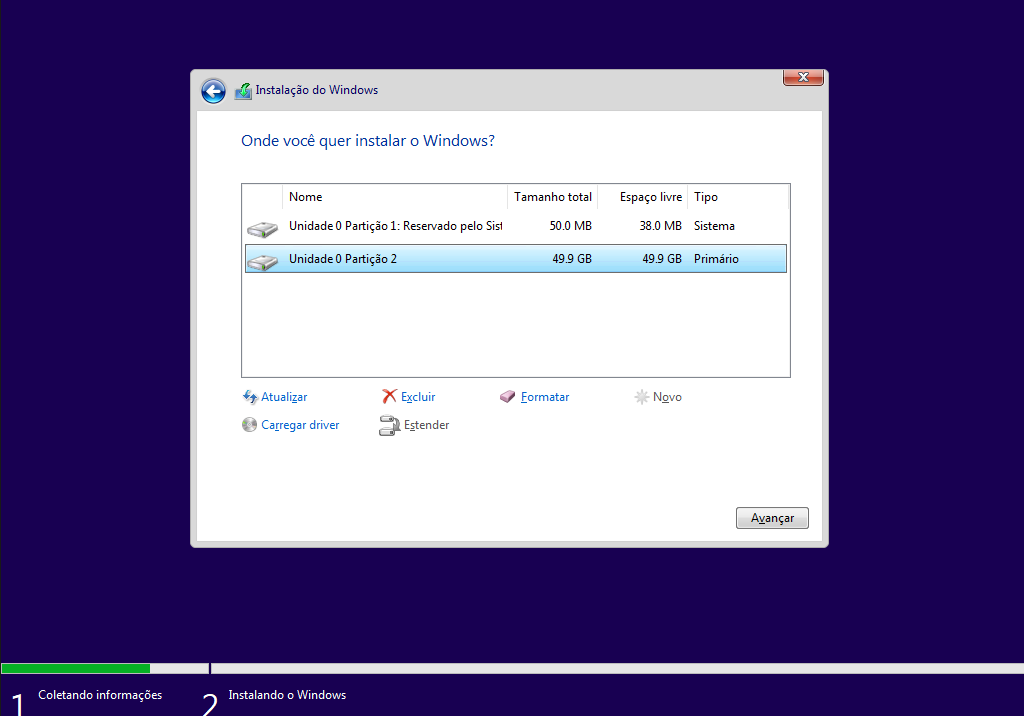
Task: Click the drive icon for Partição 2
Action: tap(262, 261)
